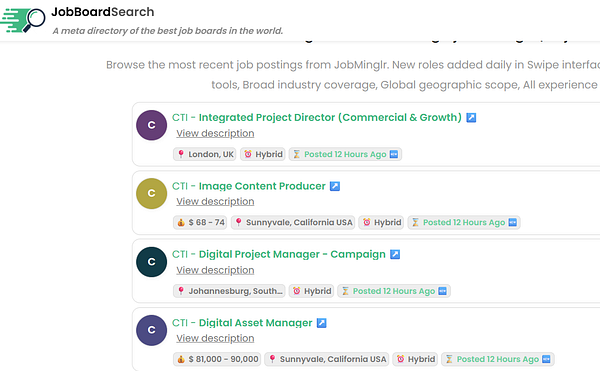600x371 pixels.
Task: Click money bag icon in $ 81,000 - 90,000 tag
Action: pyautogui.click(x=181, y=359)
